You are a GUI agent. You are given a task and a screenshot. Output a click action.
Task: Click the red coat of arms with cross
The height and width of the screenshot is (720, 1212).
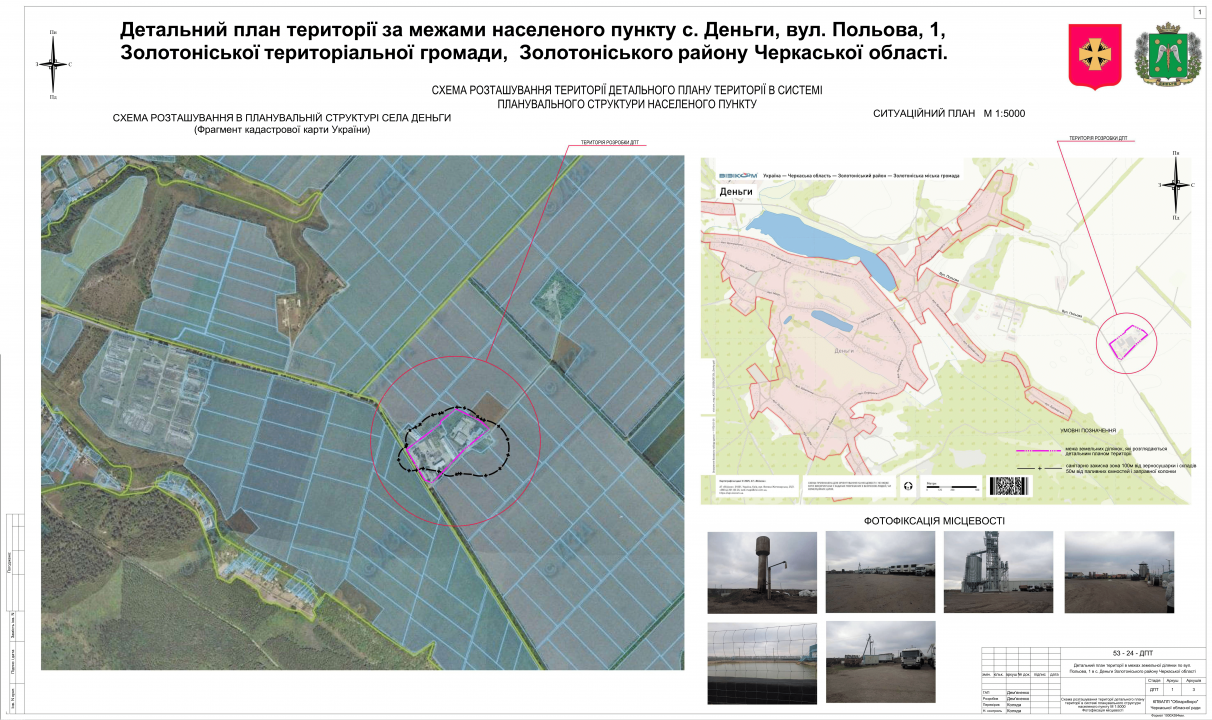[x=1088, y=54]
